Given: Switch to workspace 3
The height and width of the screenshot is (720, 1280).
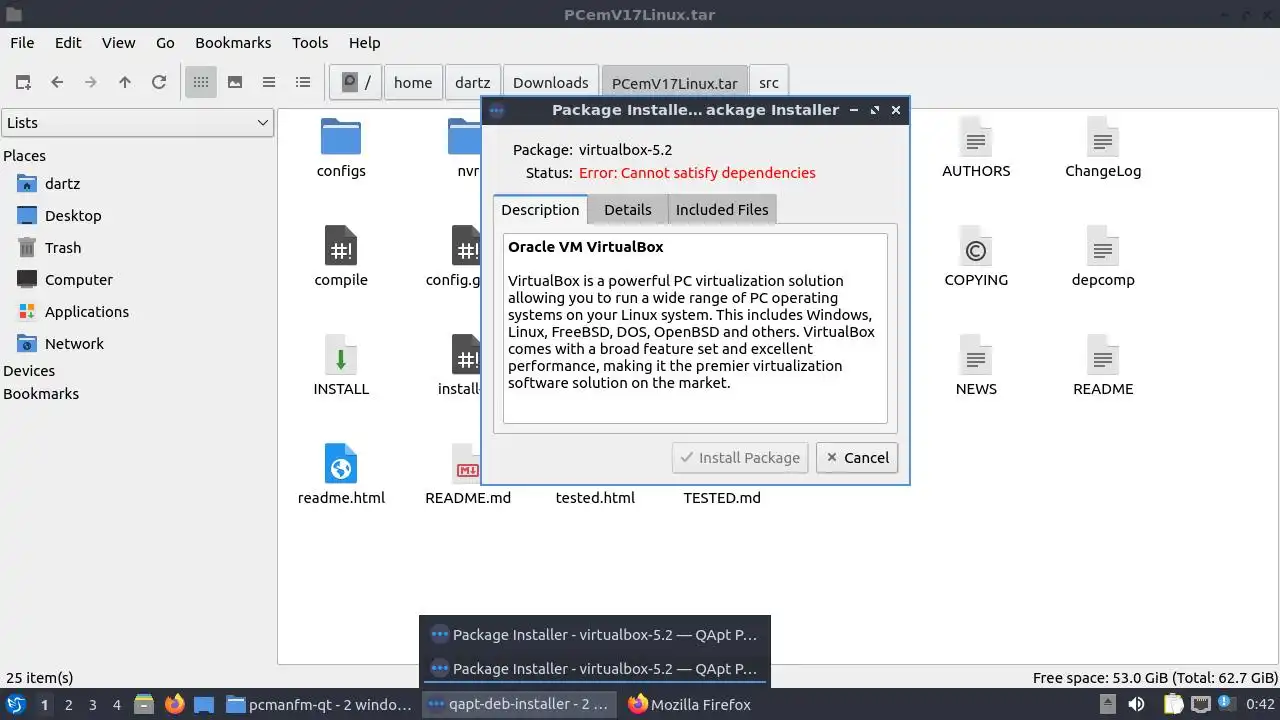Looking at the screenshot, I should (x=92, y=705).
